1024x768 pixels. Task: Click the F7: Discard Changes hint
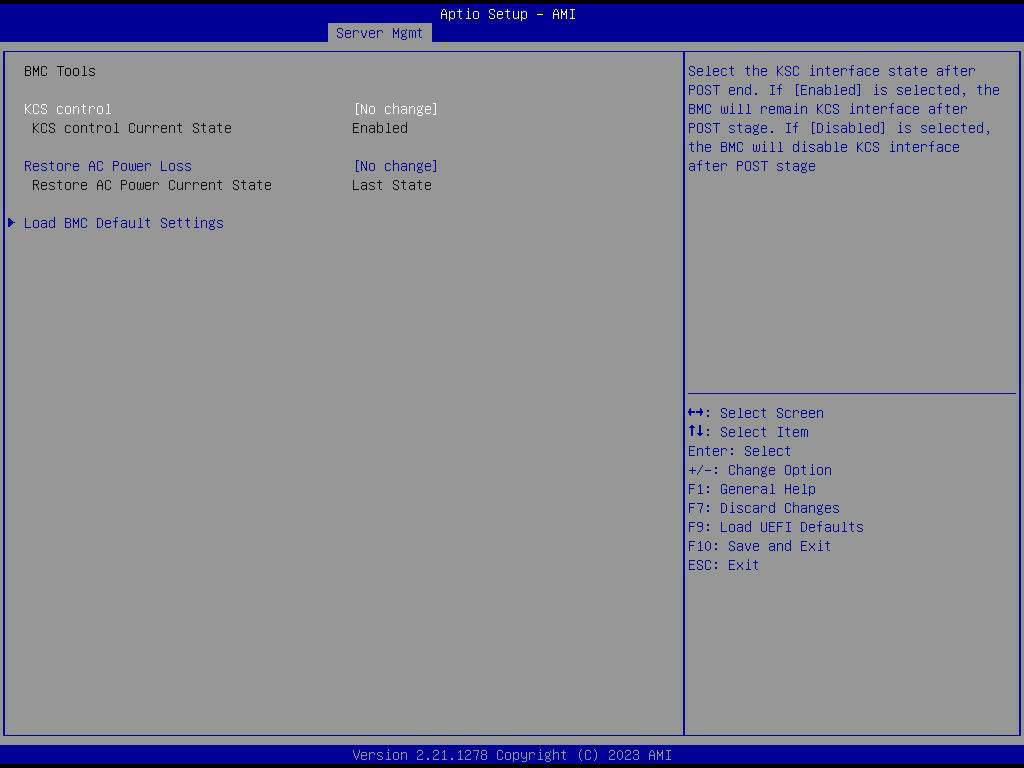tap(763, 508)
